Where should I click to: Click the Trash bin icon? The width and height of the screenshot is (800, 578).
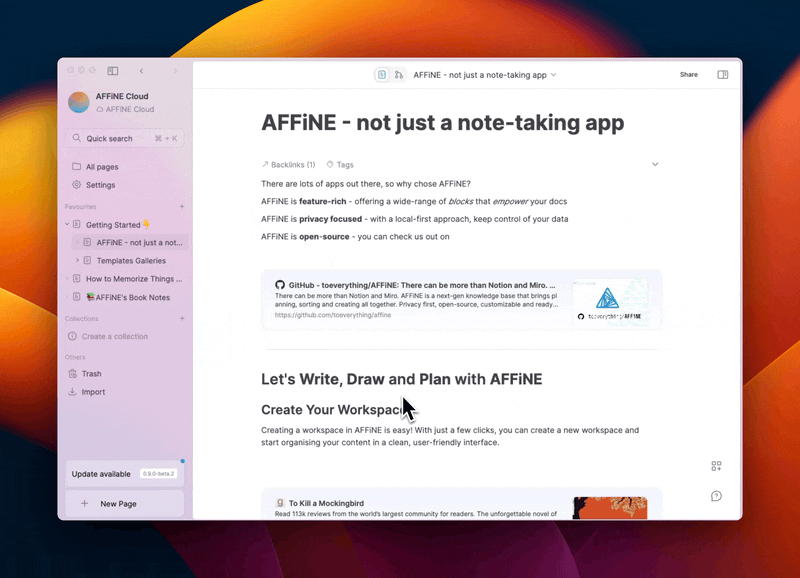[x=72, y=373]
